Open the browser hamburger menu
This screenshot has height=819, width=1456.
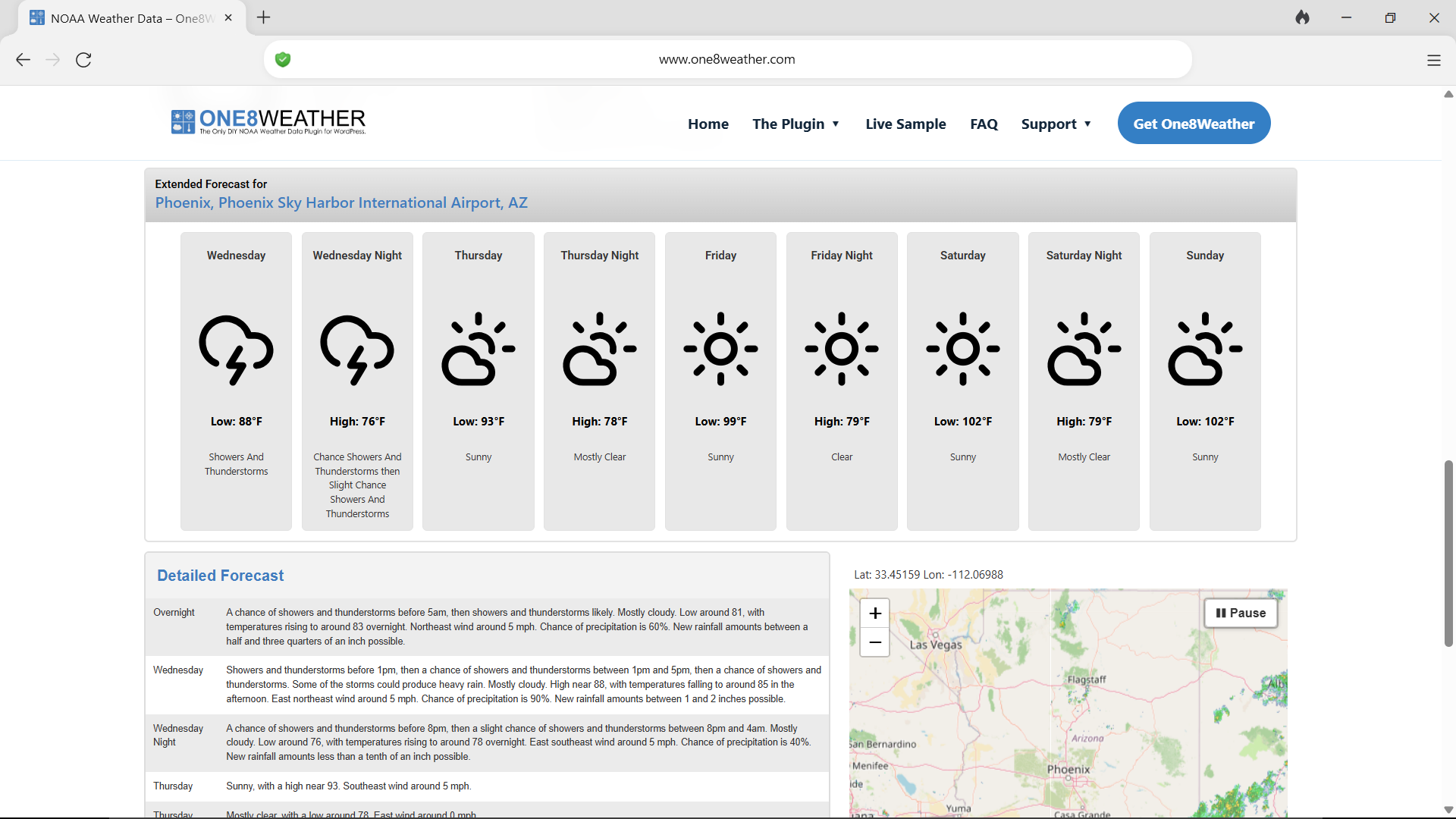[1433, 60]
